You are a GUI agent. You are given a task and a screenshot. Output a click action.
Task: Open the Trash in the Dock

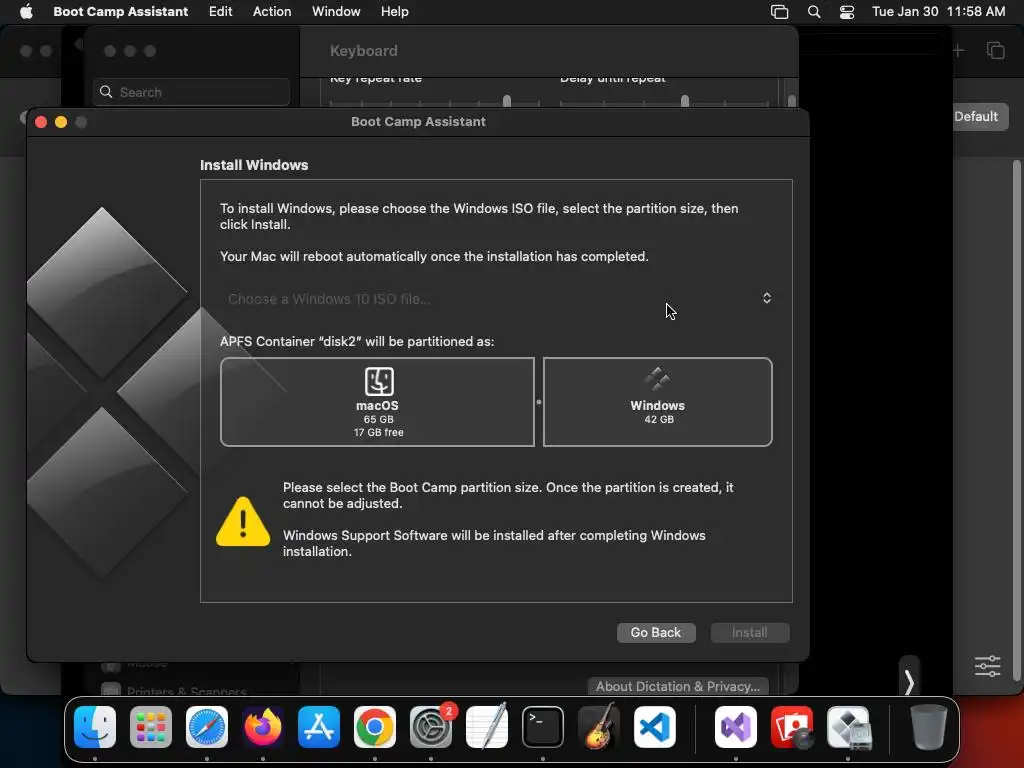coord(929,727)
